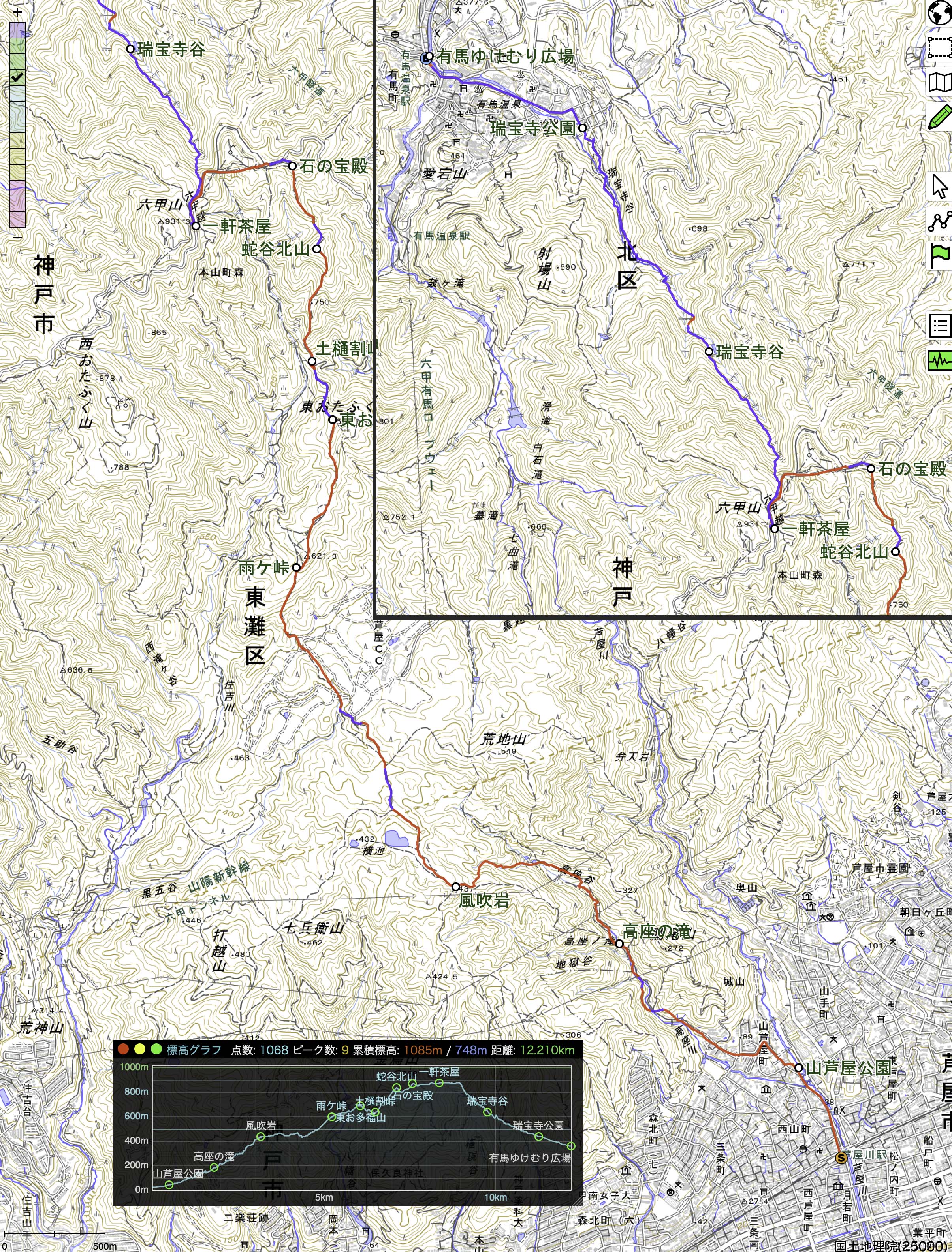Click 瑞宝寺公園 marker in inset map
The height and width of the screenshot is (1252, 952).
(x=582, y=128)
